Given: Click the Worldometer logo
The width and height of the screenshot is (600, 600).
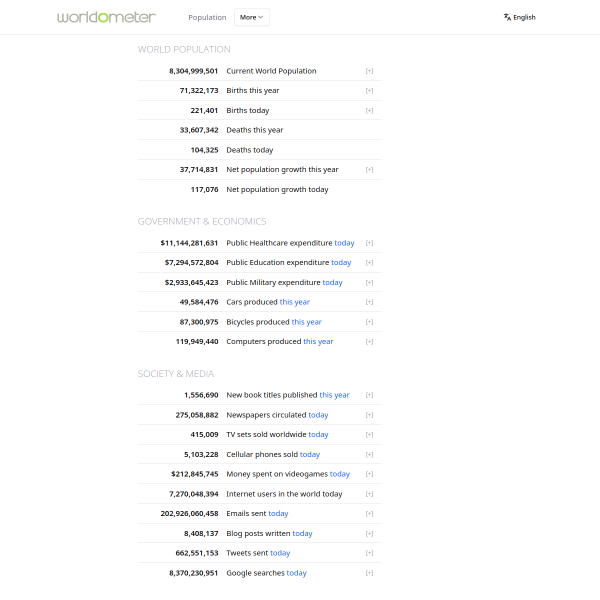Looking at the screenshot, I should pos(106,17).
